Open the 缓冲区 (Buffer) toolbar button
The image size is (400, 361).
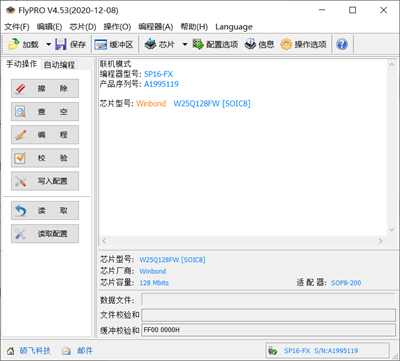tap(114, 44)
